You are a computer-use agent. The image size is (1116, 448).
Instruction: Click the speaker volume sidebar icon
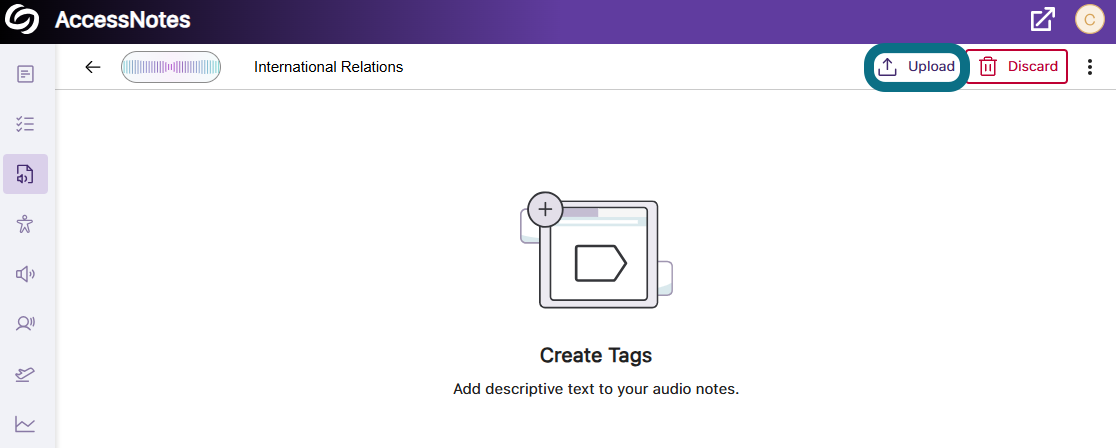click(26, 274)
